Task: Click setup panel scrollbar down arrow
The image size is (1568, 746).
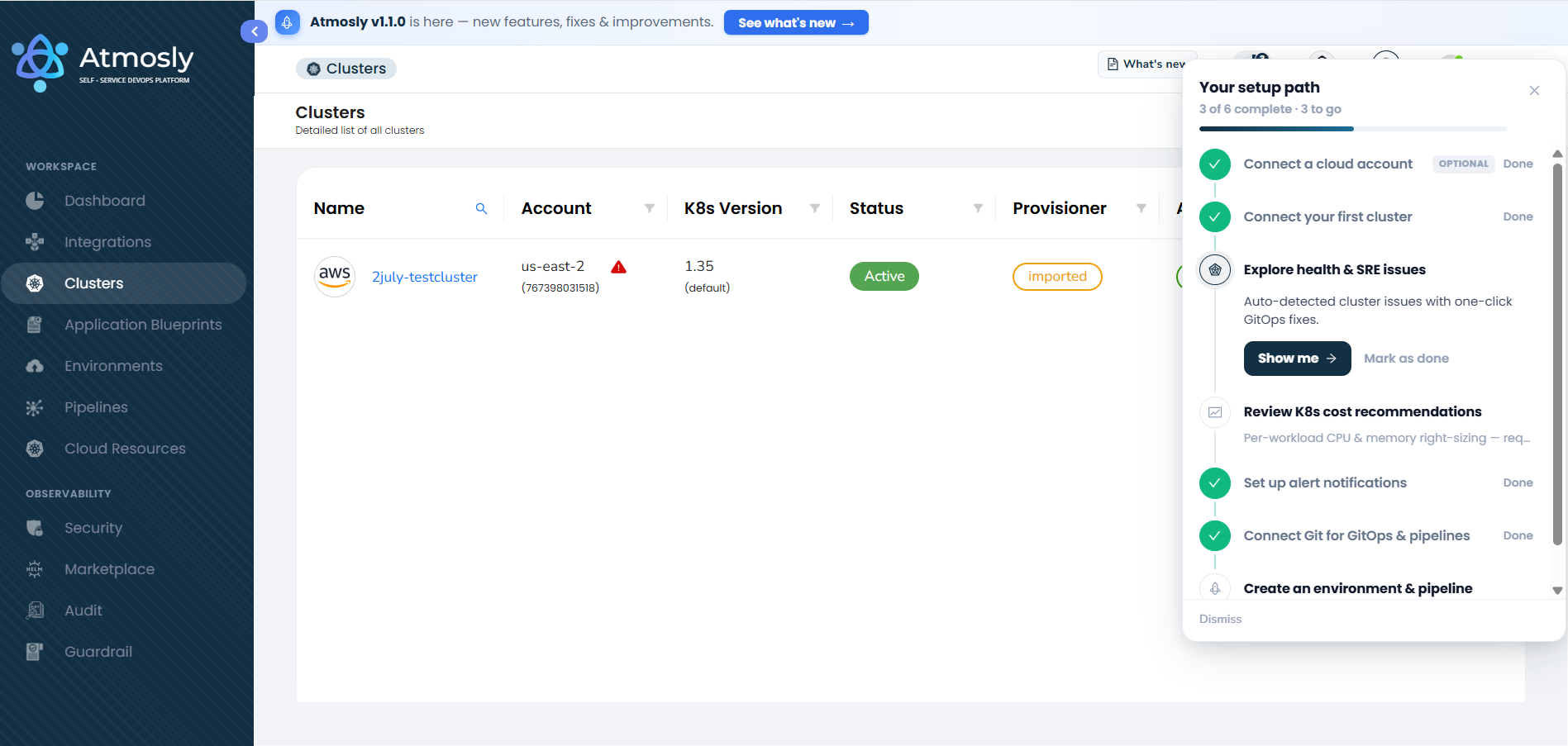Action: pyautogui.click(x=1557, y=591)
